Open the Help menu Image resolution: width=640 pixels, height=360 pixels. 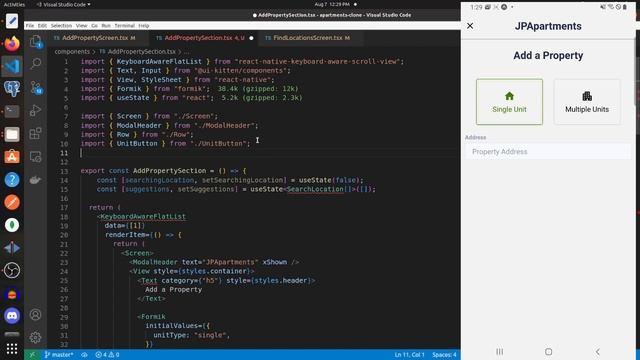(144, 26)
